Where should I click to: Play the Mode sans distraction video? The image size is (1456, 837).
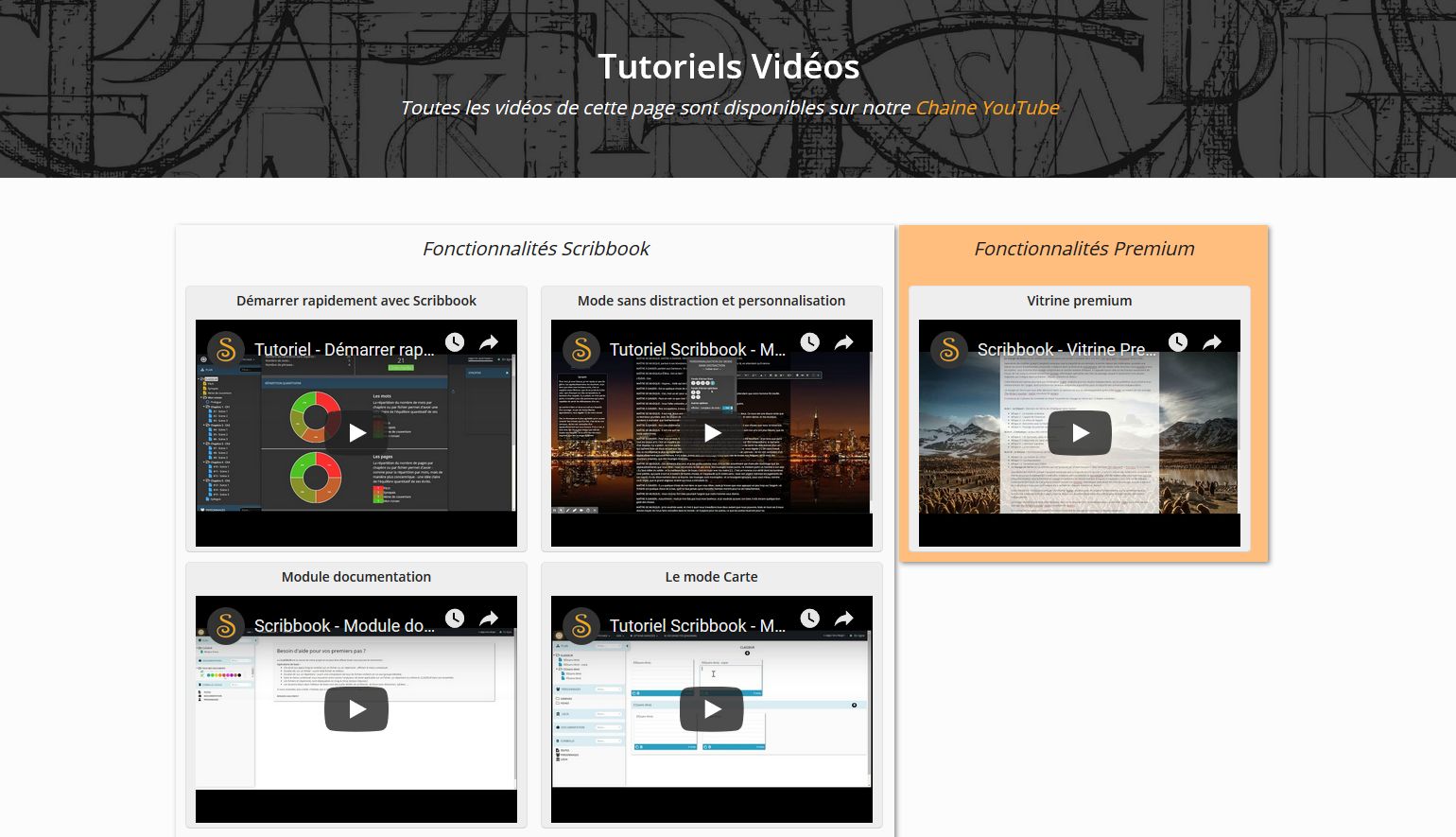click(x=712, y=433)
